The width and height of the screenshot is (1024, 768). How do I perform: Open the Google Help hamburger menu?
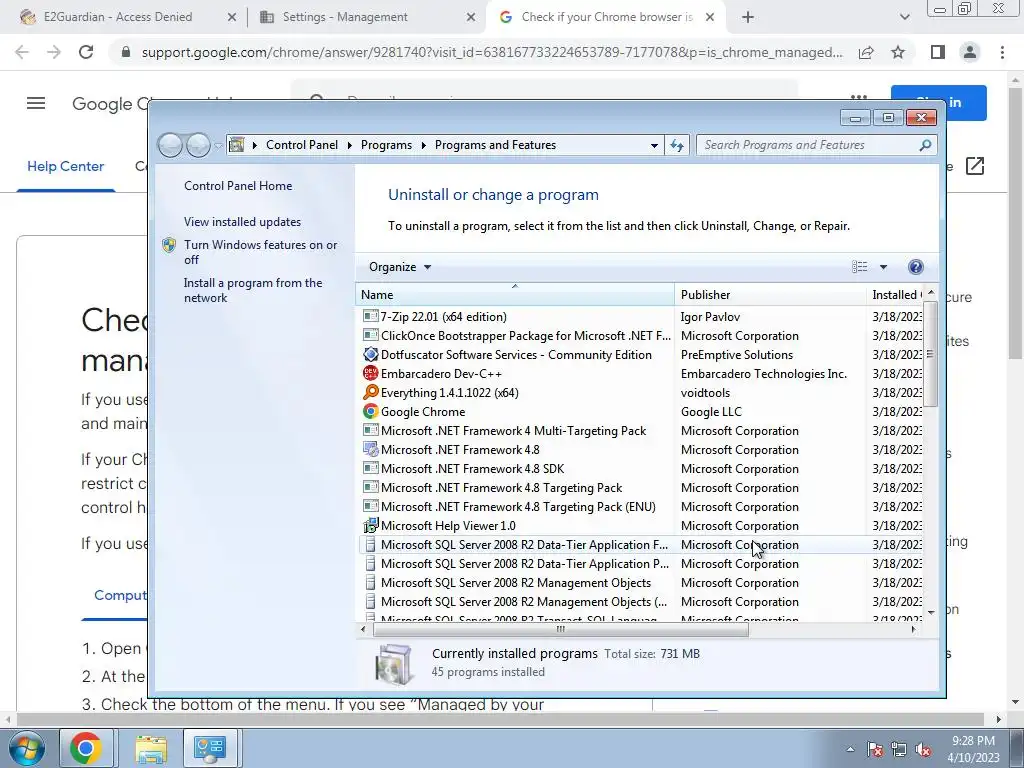[36, 103]
